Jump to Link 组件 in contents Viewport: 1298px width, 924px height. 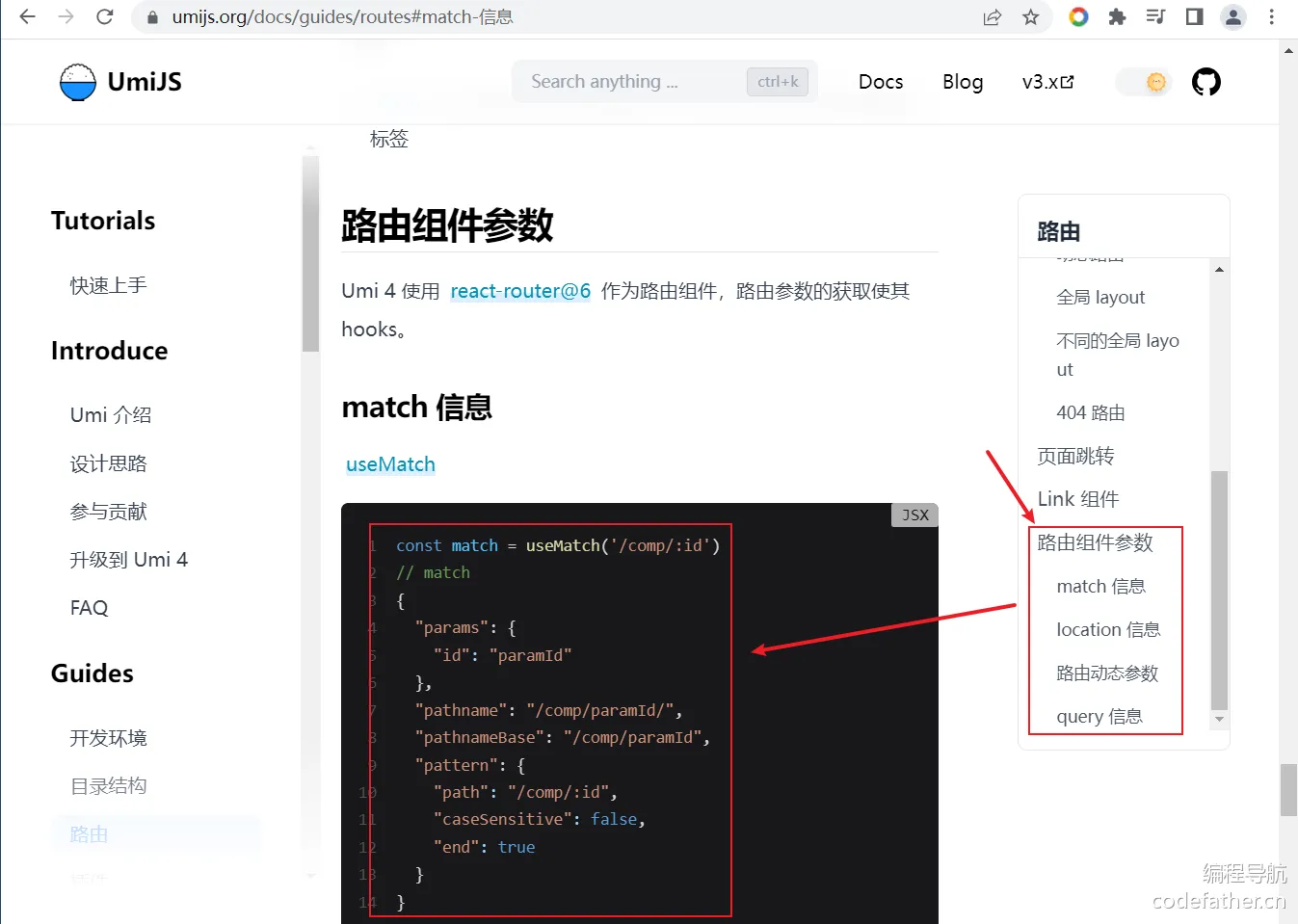point(1078,500)
